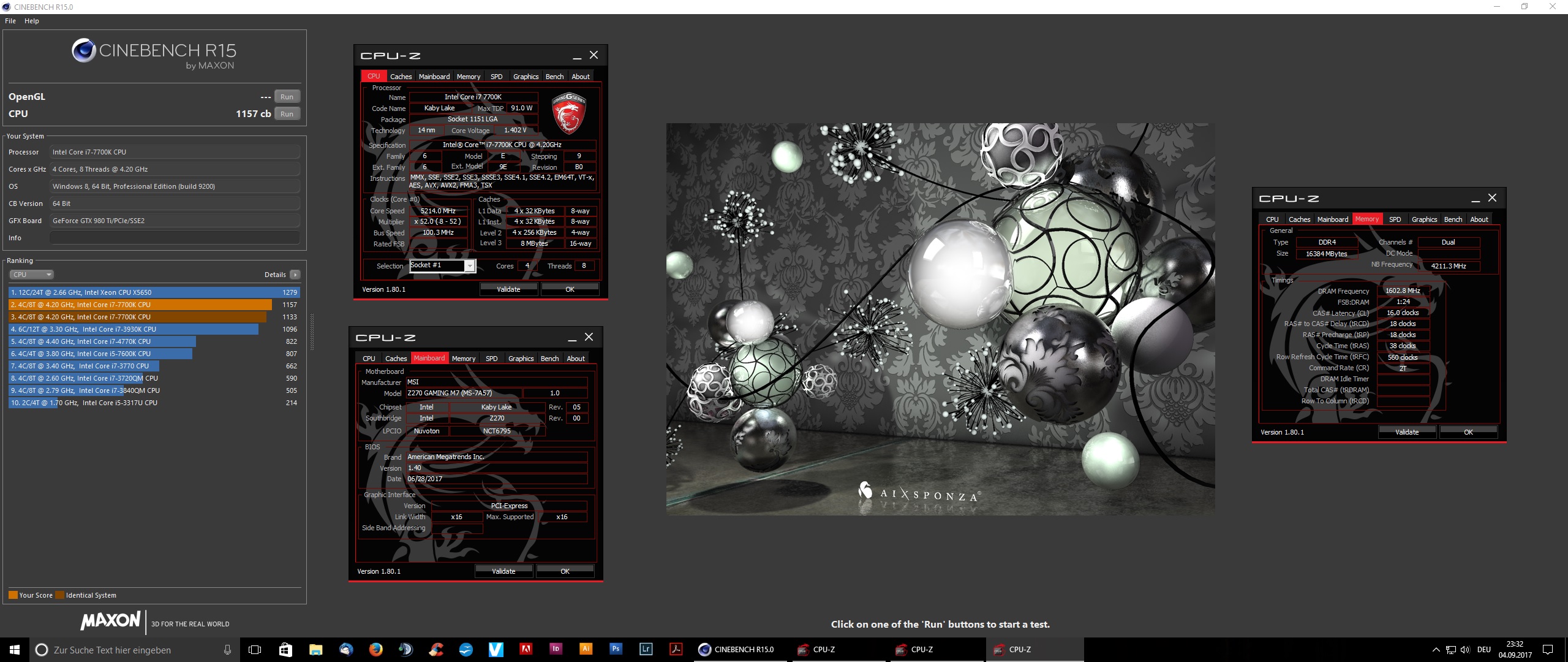Open Lightroom from the taskbar
1568x662 pixels.
pyautogui.click(x=646, y=650)
